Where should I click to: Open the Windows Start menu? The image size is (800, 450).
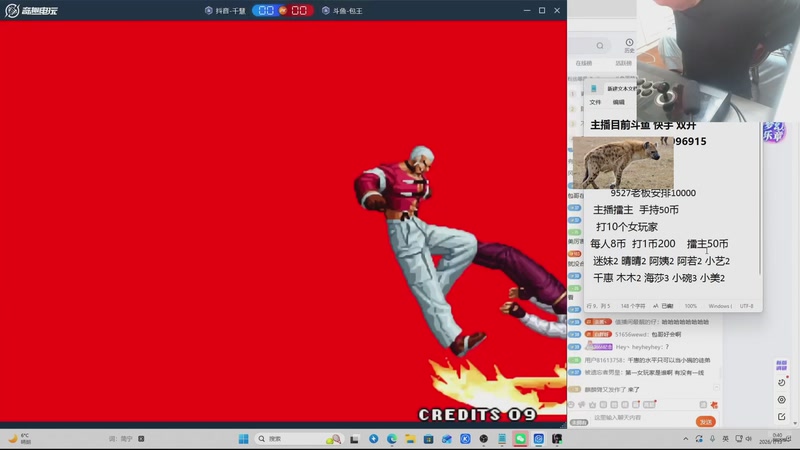[243, 439]
